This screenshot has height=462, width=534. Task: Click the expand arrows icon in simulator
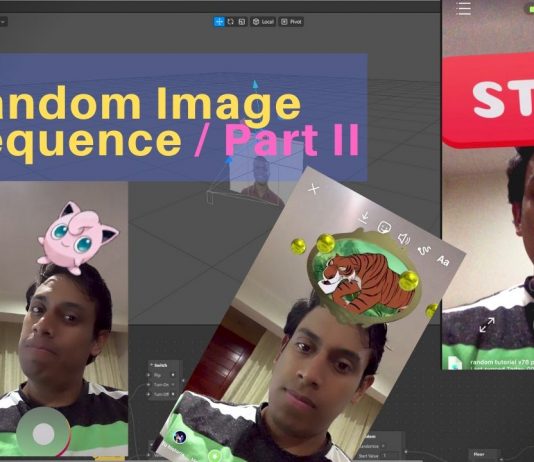(487, 325)
